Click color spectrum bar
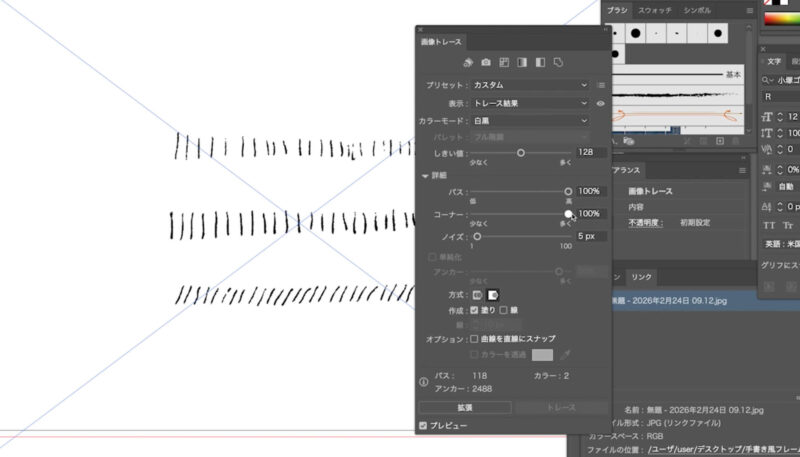 click(x=782, y=19)
